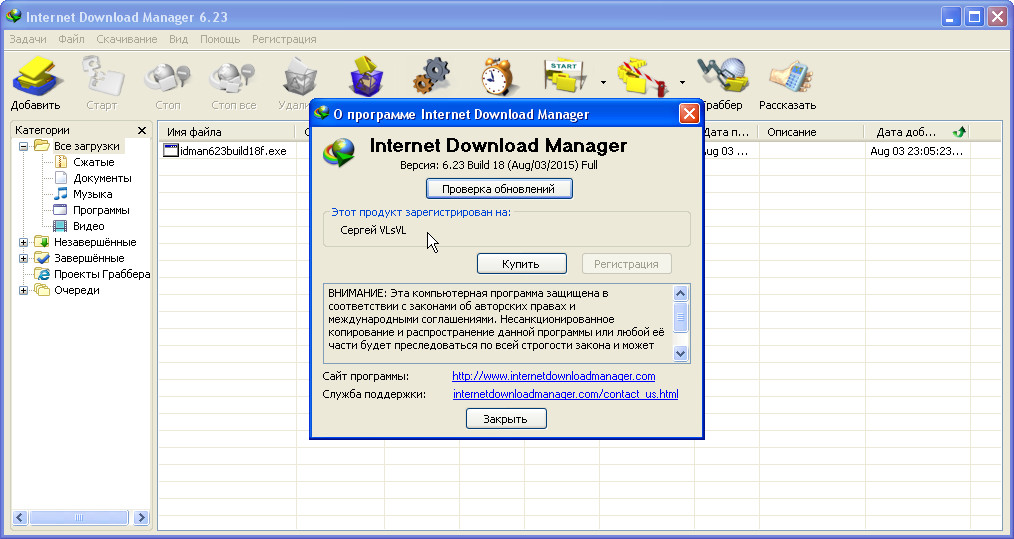Expand the Незавершённые tree node
This screenshot has height=539, width=1014.
23,242
